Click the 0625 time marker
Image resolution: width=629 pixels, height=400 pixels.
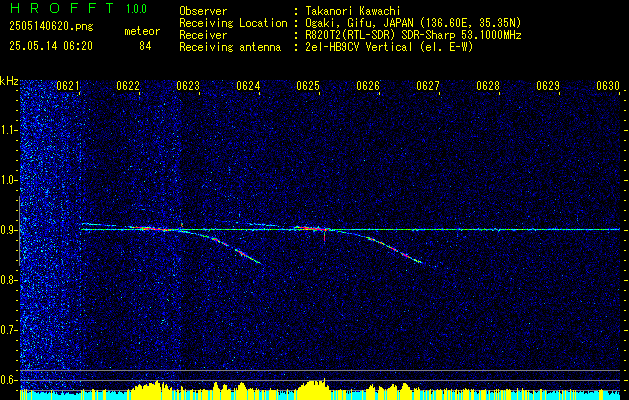(x=308, y=85)
